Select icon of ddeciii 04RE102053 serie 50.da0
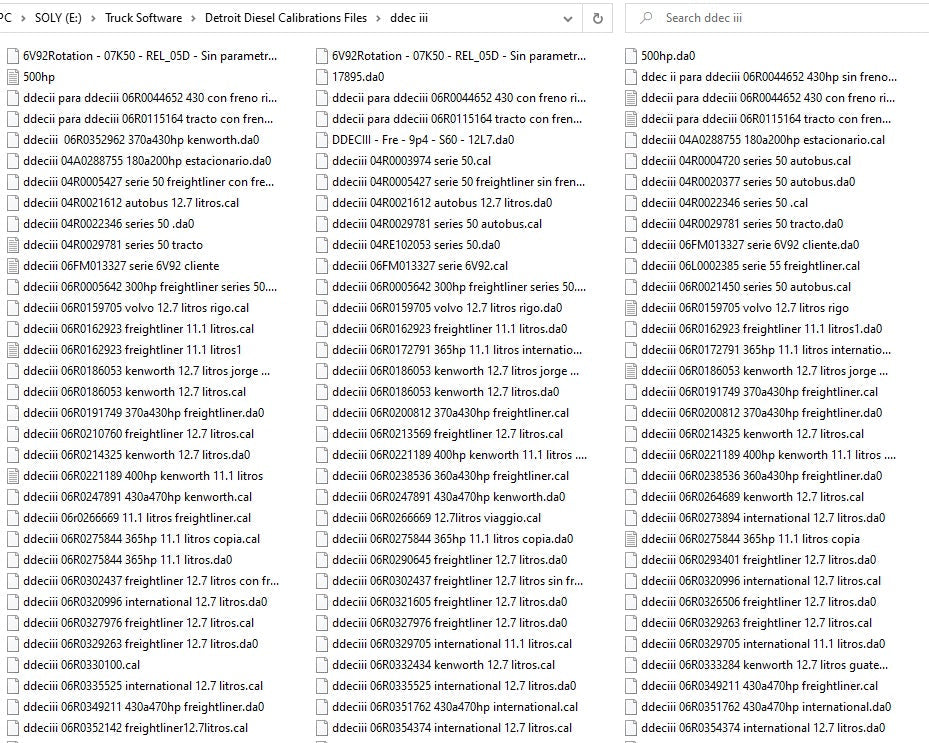The width and height of the screenshot is (929, 743). pyautogui.click(x=322, y=245)
